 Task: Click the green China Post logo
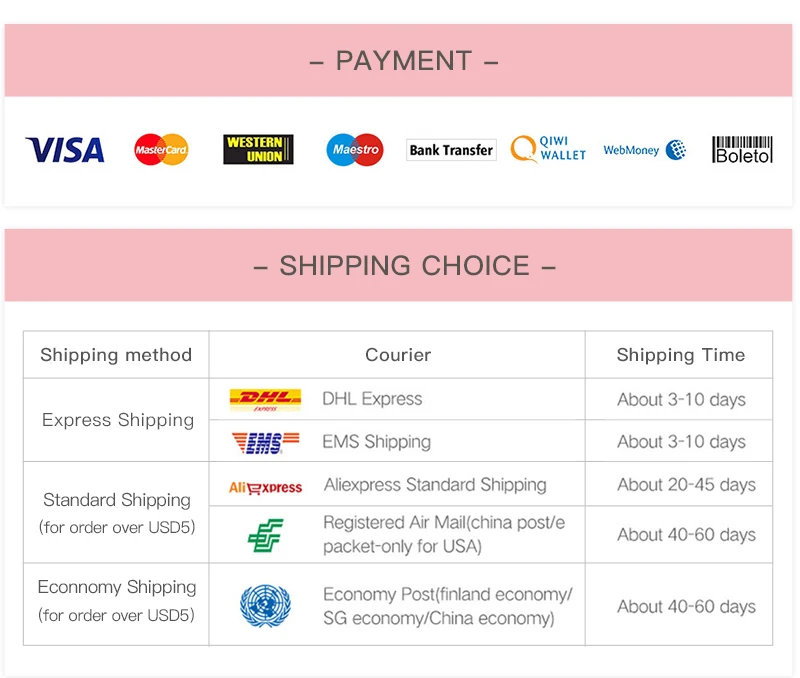pyautogui.click(x=265, y=535)
